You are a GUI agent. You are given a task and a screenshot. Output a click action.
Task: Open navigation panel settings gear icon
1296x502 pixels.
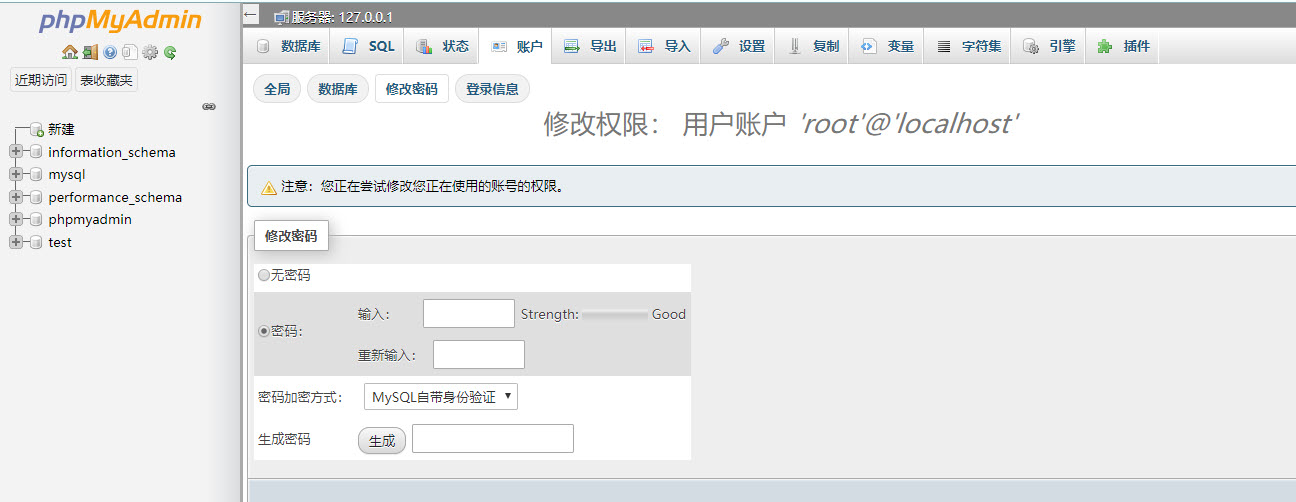pyautogui.click(x=150, y=52)
